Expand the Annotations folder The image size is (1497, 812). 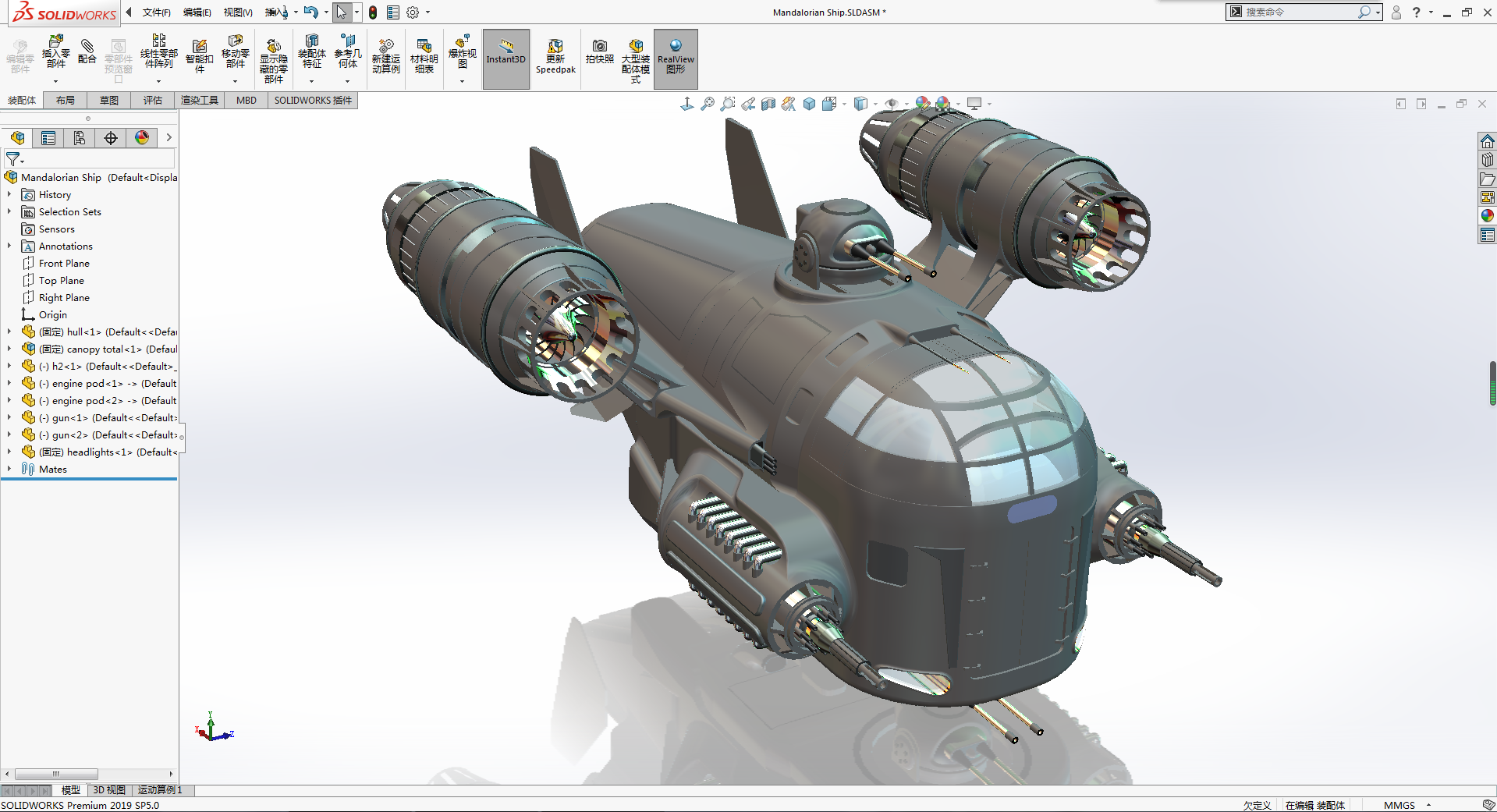tap(9, 246)
